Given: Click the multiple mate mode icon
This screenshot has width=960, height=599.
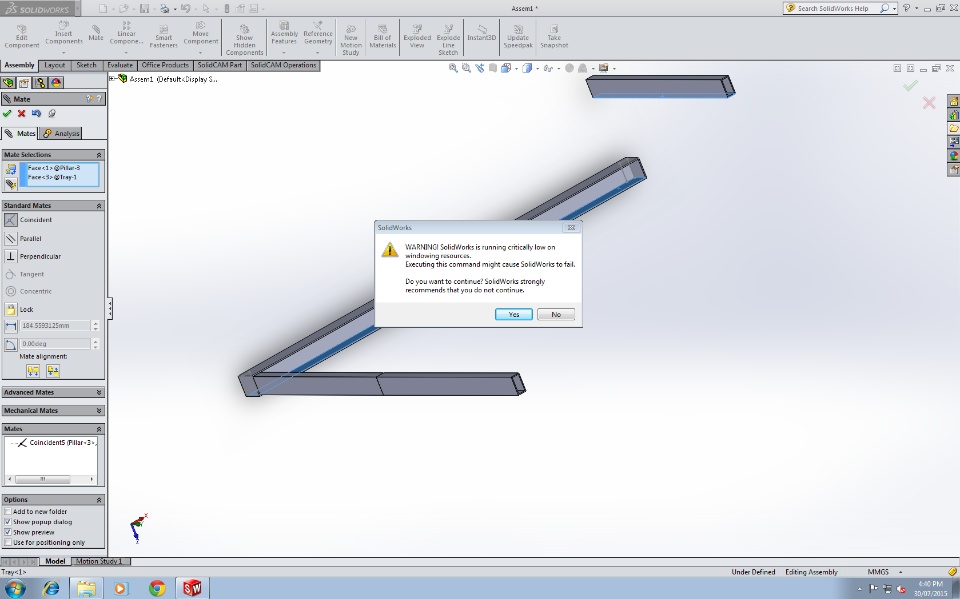Looking at the screenshot, I should 10,183.
